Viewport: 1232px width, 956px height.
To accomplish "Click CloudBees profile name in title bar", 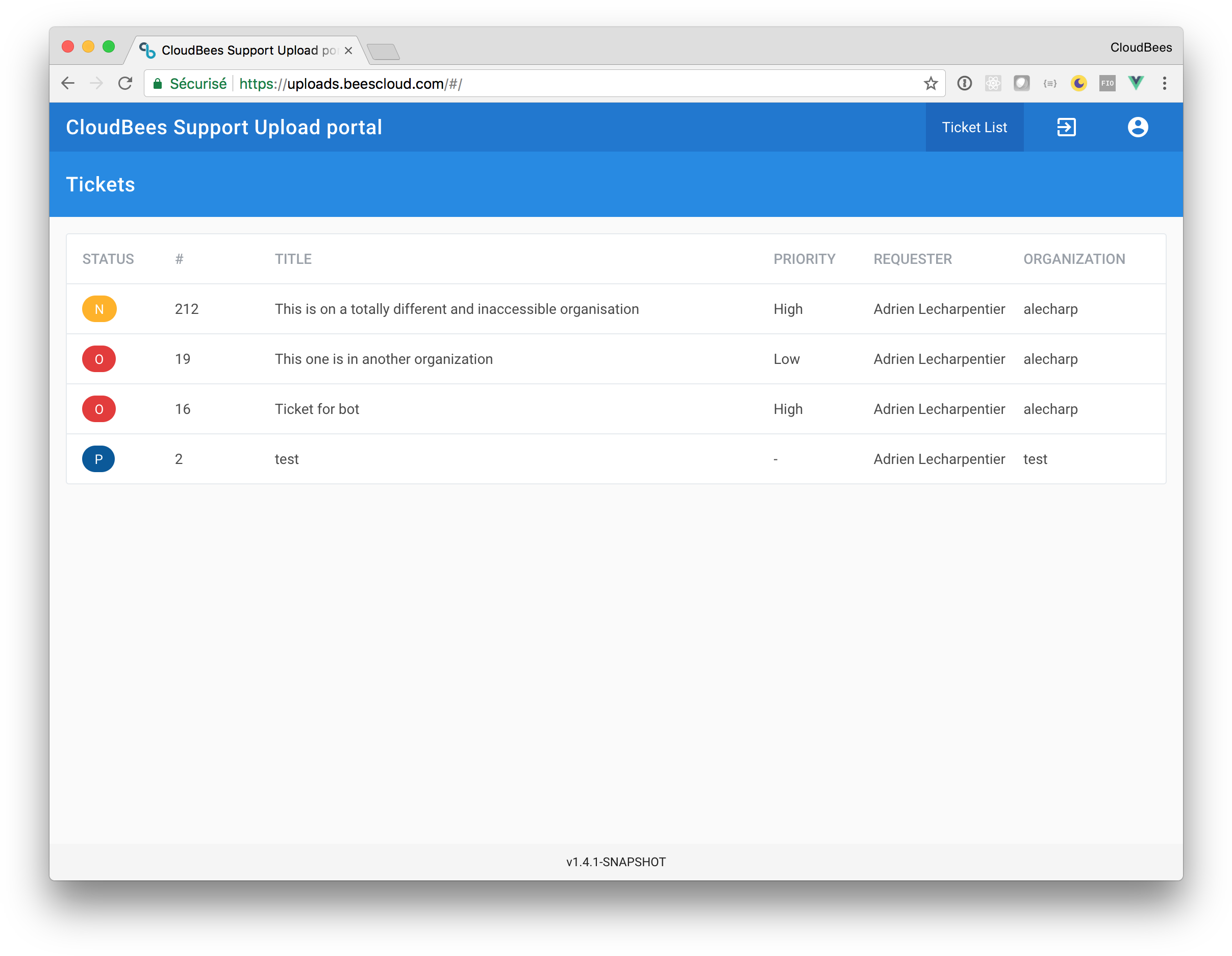I will point(1141,47).
